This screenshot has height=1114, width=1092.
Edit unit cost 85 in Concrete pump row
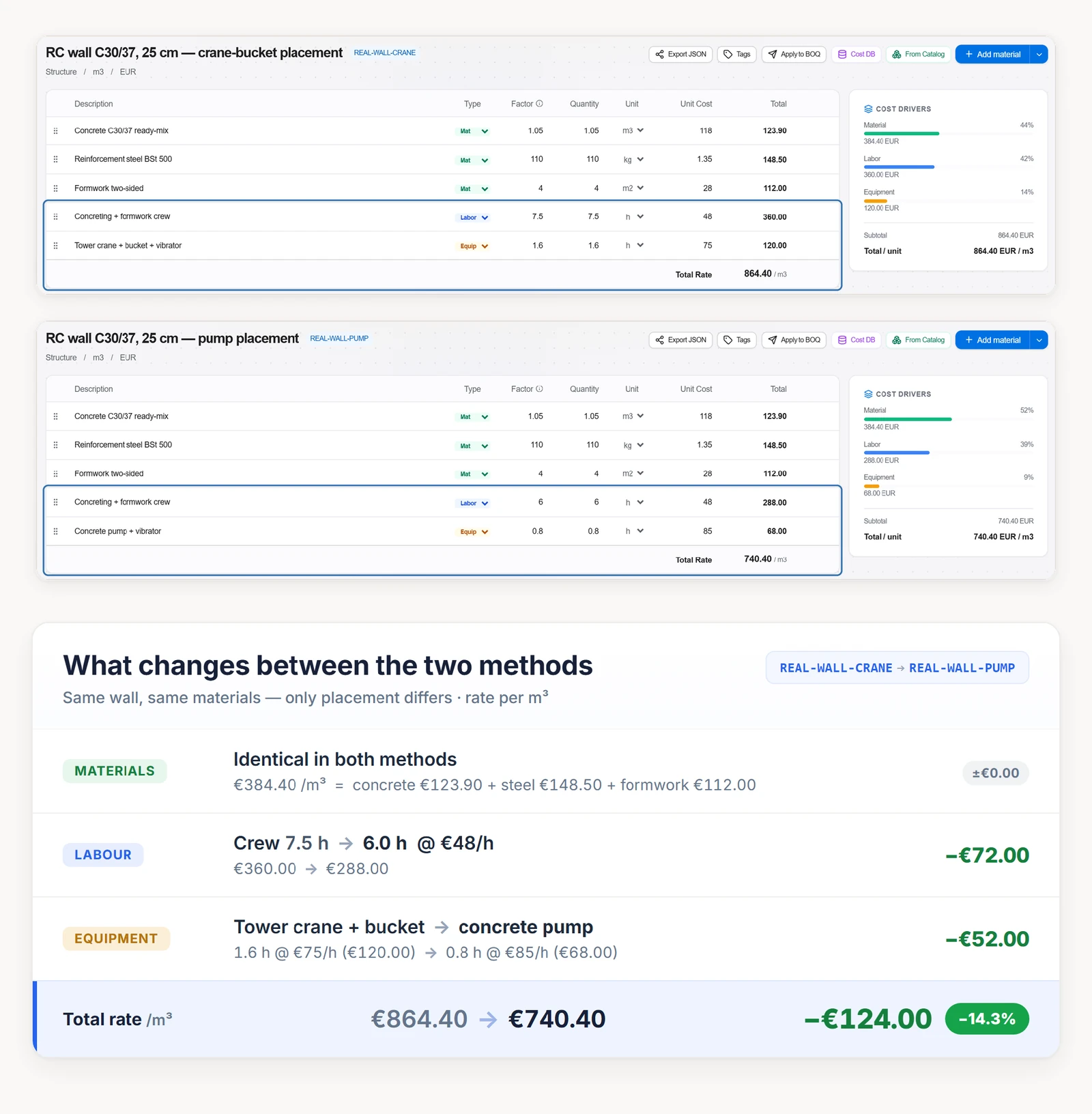pos(708,531)
